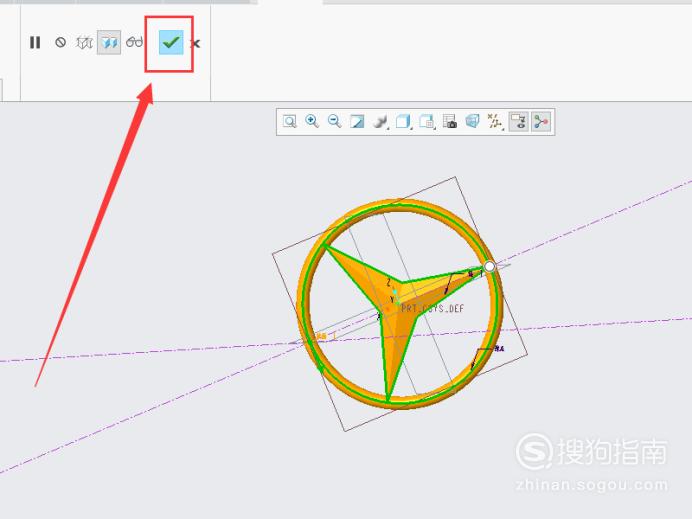
Task: Select the no-preview circle-slash icon
Action: [60, 42]
